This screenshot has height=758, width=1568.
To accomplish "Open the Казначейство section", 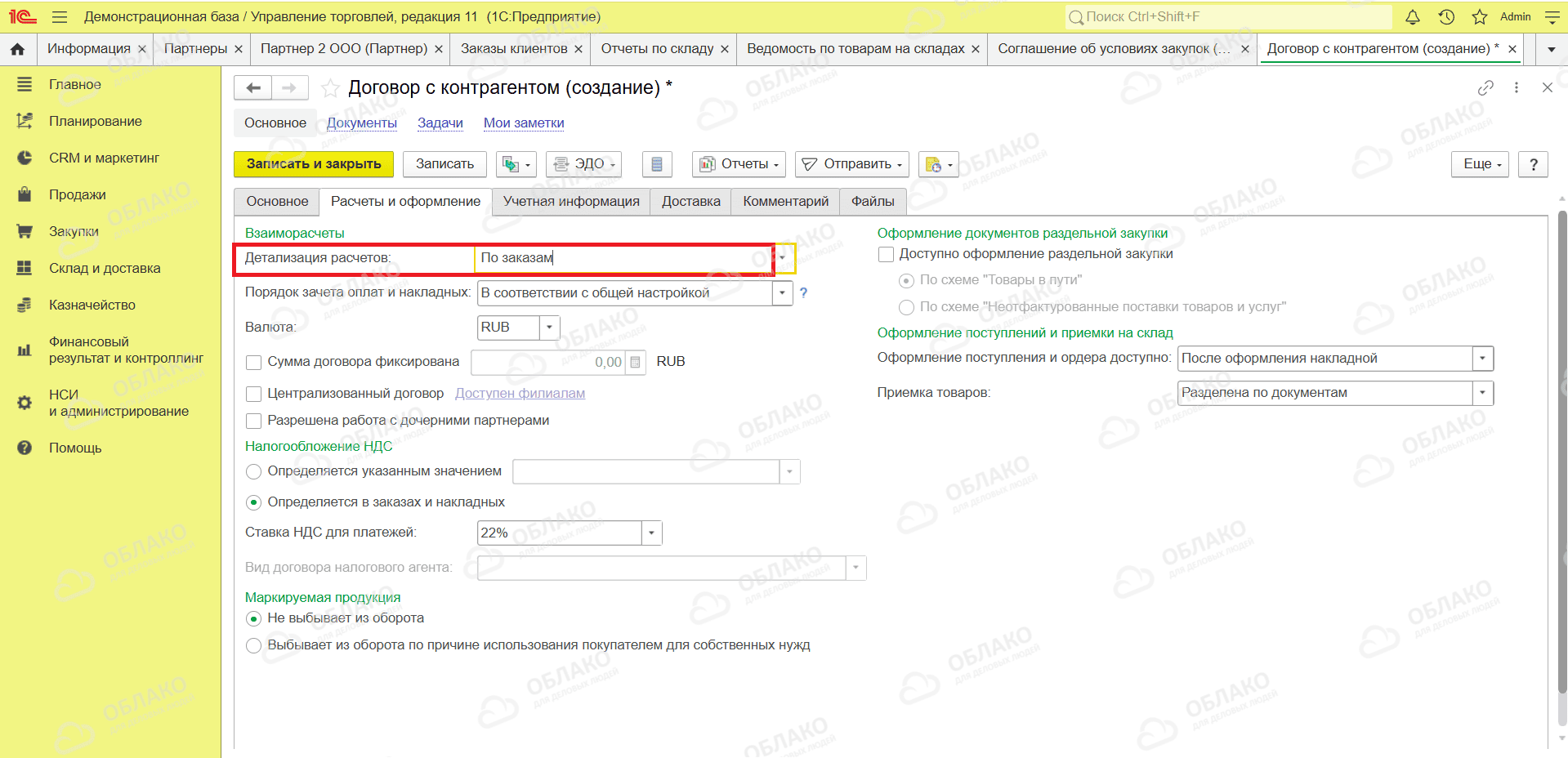I will [x=92, y=305].
